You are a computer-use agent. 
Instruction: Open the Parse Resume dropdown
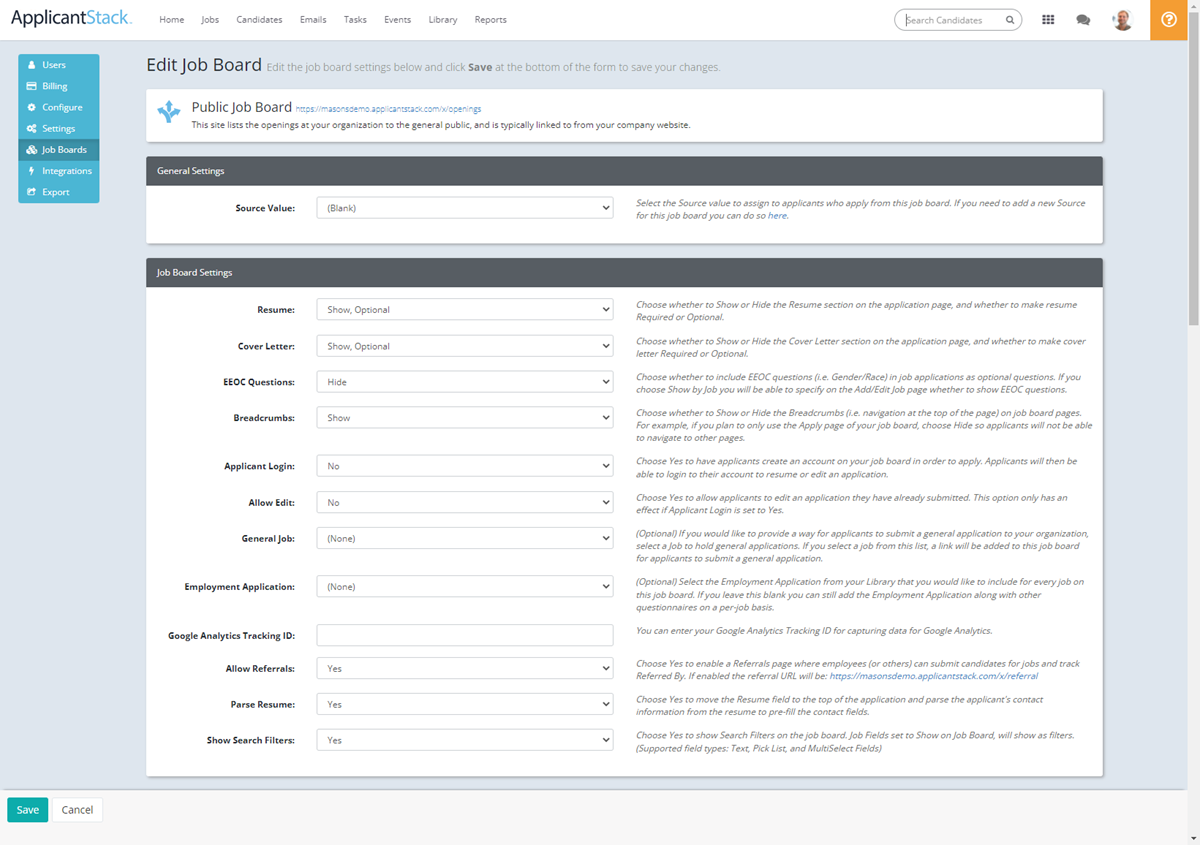pyautogui.click(x=464, y=703)
